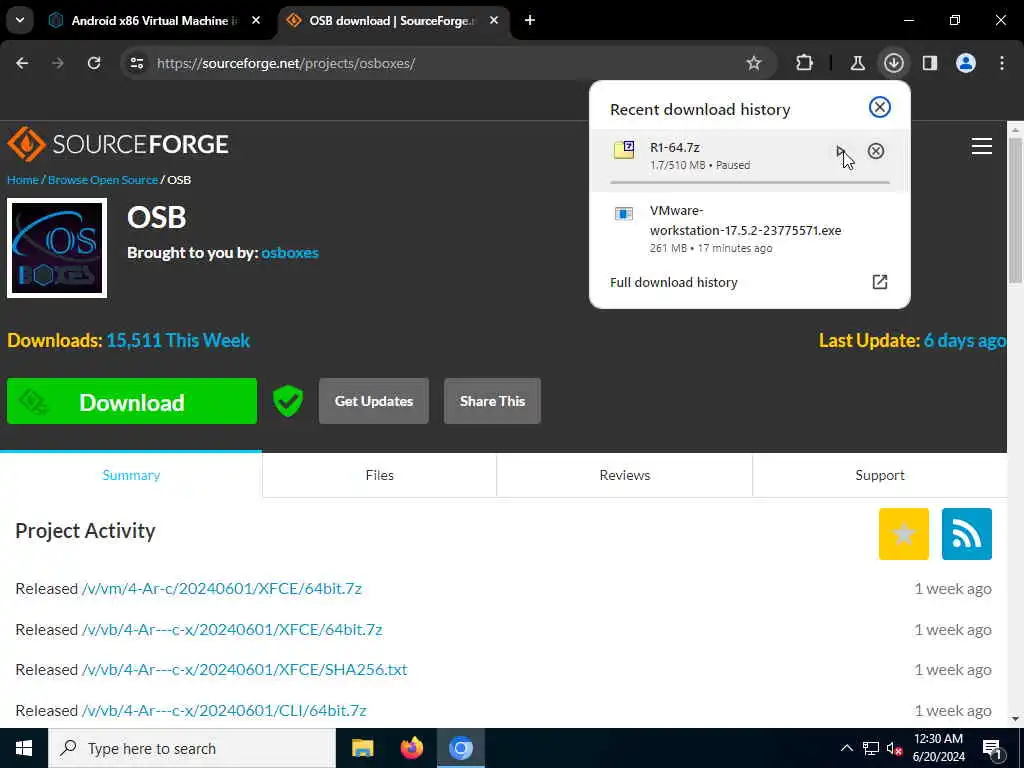Screen dimensions: 1024x768
Task: Close the Recent download history popup
Action: [x=880, y=107]
